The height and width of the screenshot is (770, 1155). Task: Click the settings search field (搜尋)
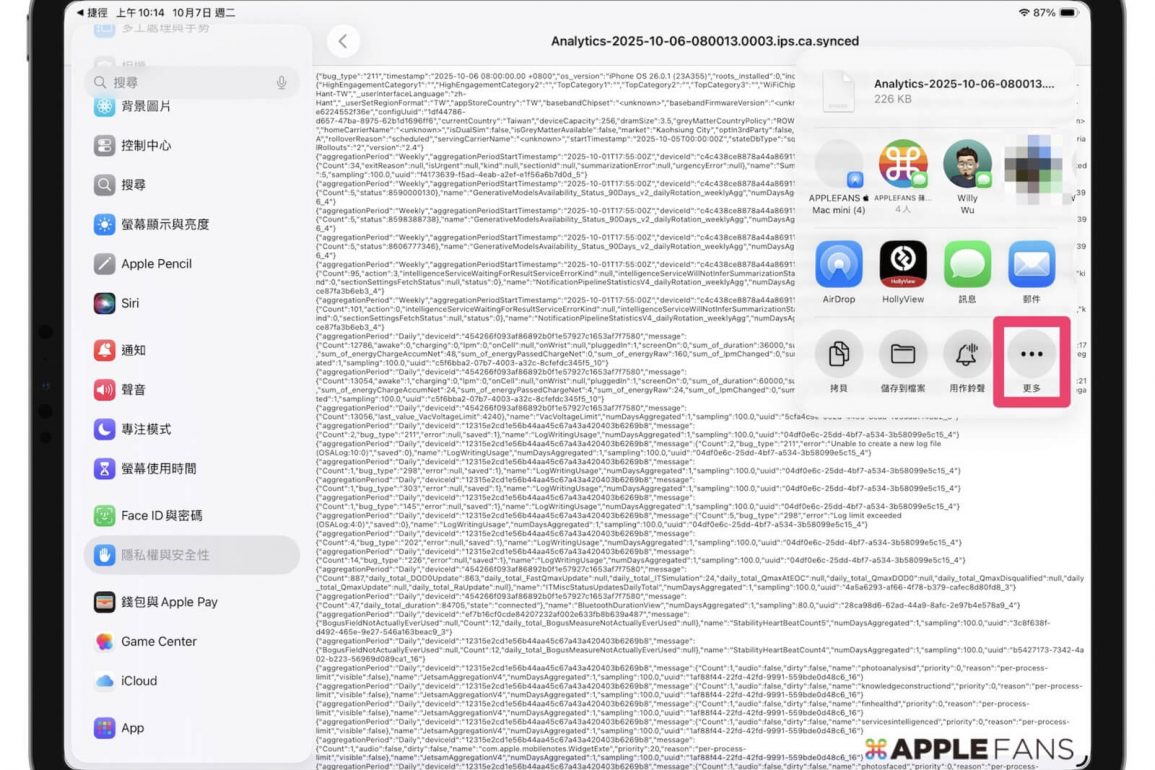pos(180,83)
